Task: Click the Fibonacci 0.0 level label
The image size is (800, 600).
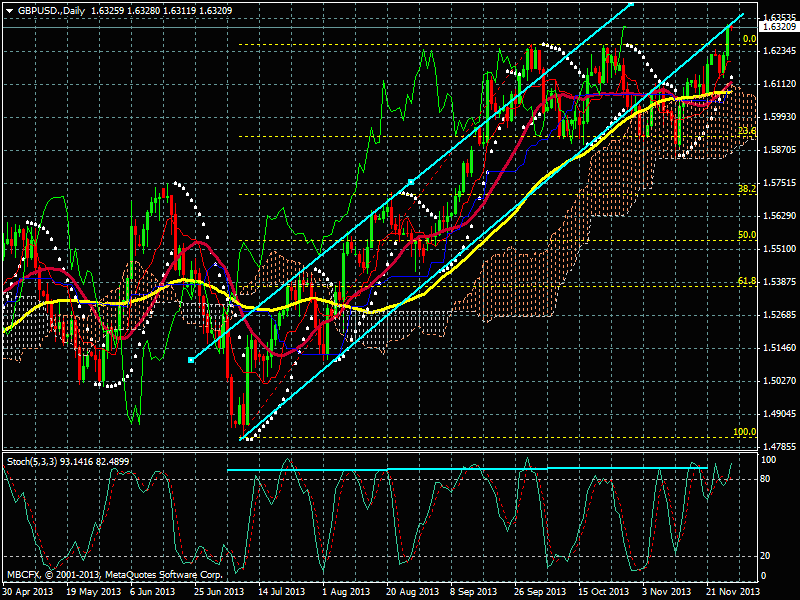Action: [748, 38]
